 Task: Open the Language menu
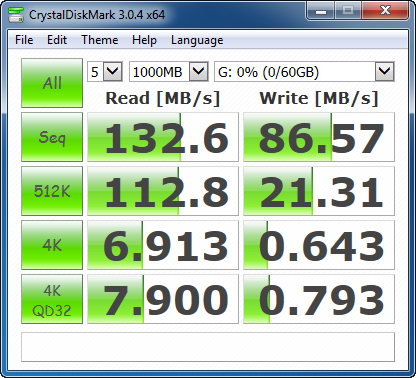tap(197, 40)
